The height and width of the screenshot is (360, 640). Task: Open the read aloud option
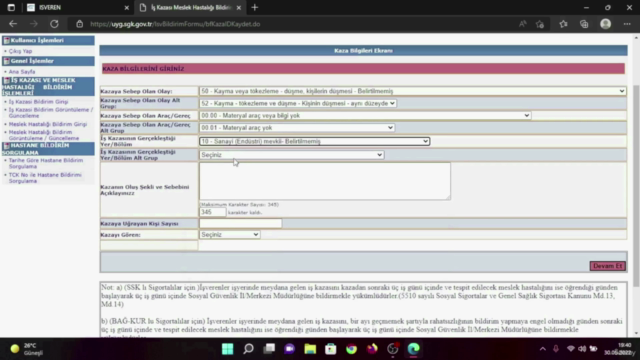[522, 24]
